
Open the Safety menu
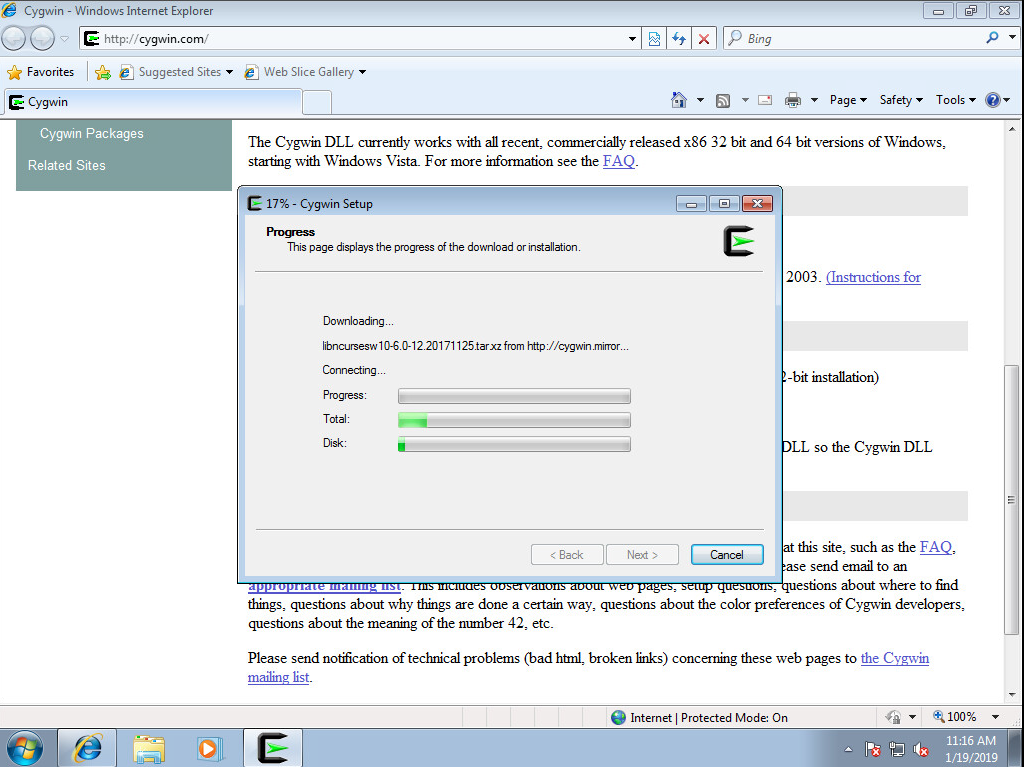pyautogui.click(x=901, y=100)
